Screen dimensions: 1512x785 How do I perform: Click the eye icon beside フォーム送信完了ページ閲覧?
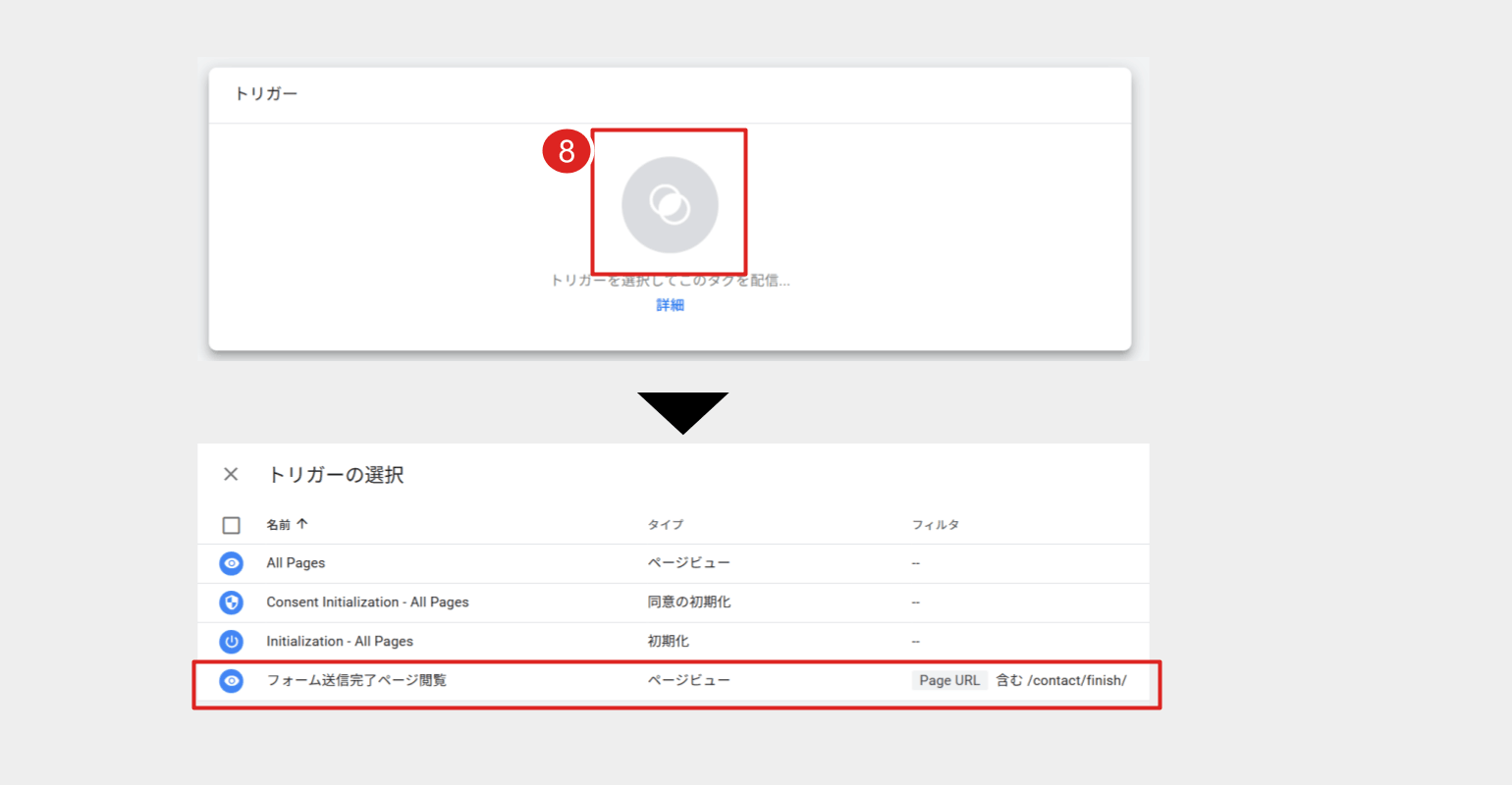pyautogui.click(x=231, y=681)
